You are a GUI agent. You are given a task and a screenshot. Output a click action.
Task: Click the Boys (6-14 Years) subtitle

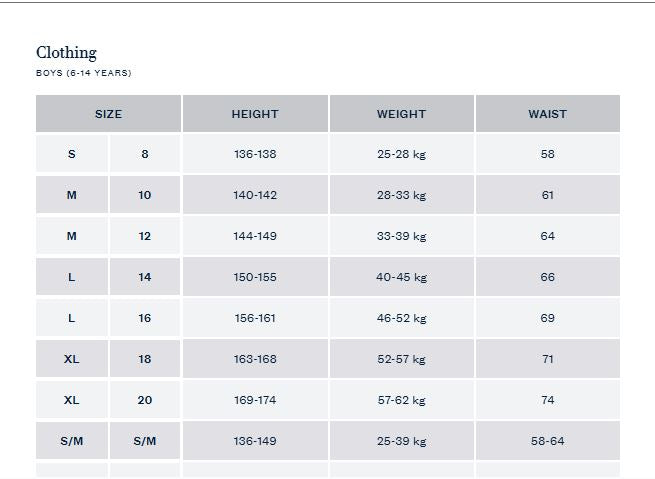point(84,73)
